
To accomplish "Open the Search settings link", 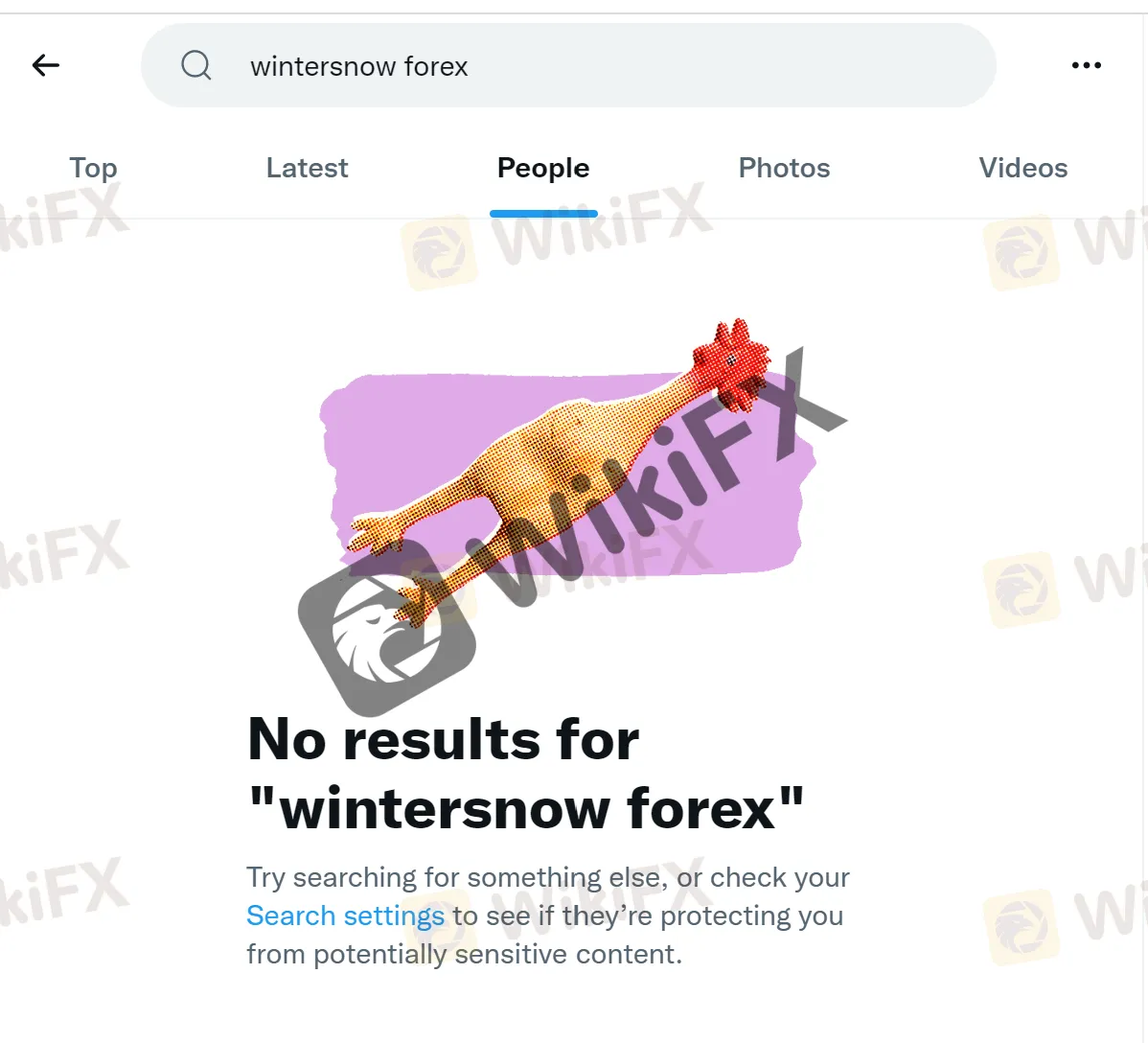I will pos(346,916).
